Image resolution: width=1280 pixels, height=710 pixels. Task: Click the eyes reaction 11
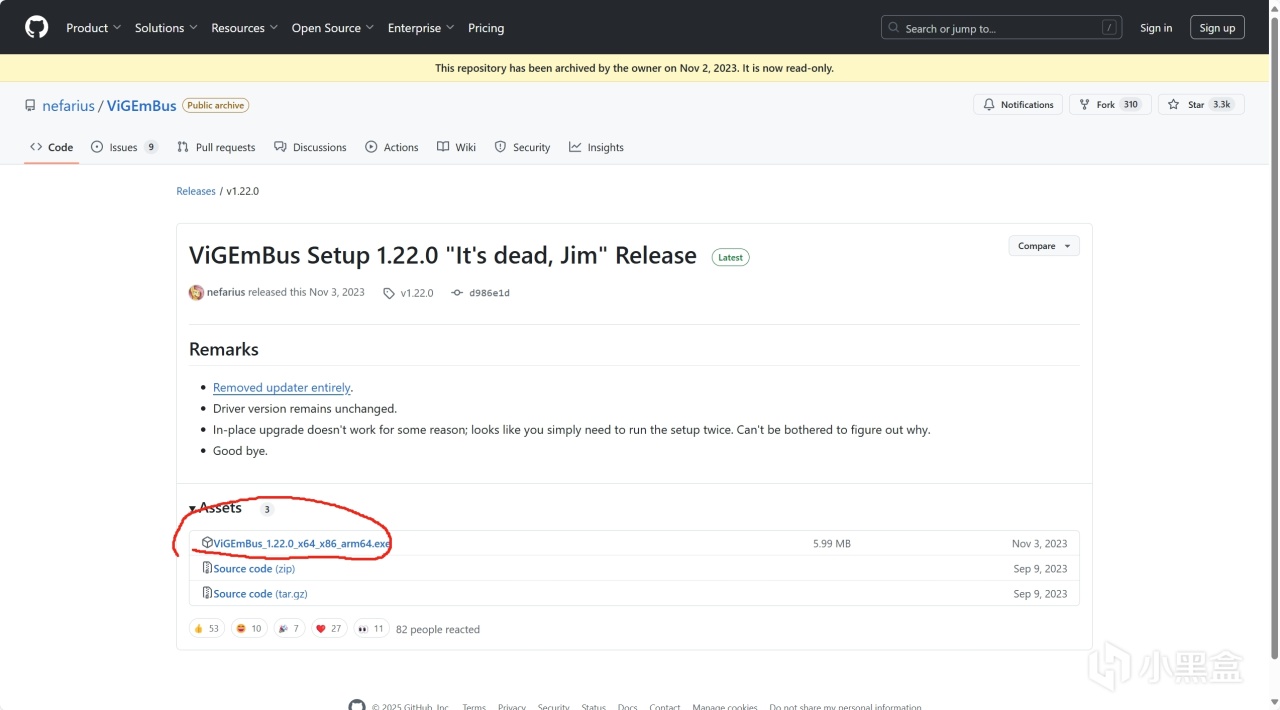click(x=371, y=628)
